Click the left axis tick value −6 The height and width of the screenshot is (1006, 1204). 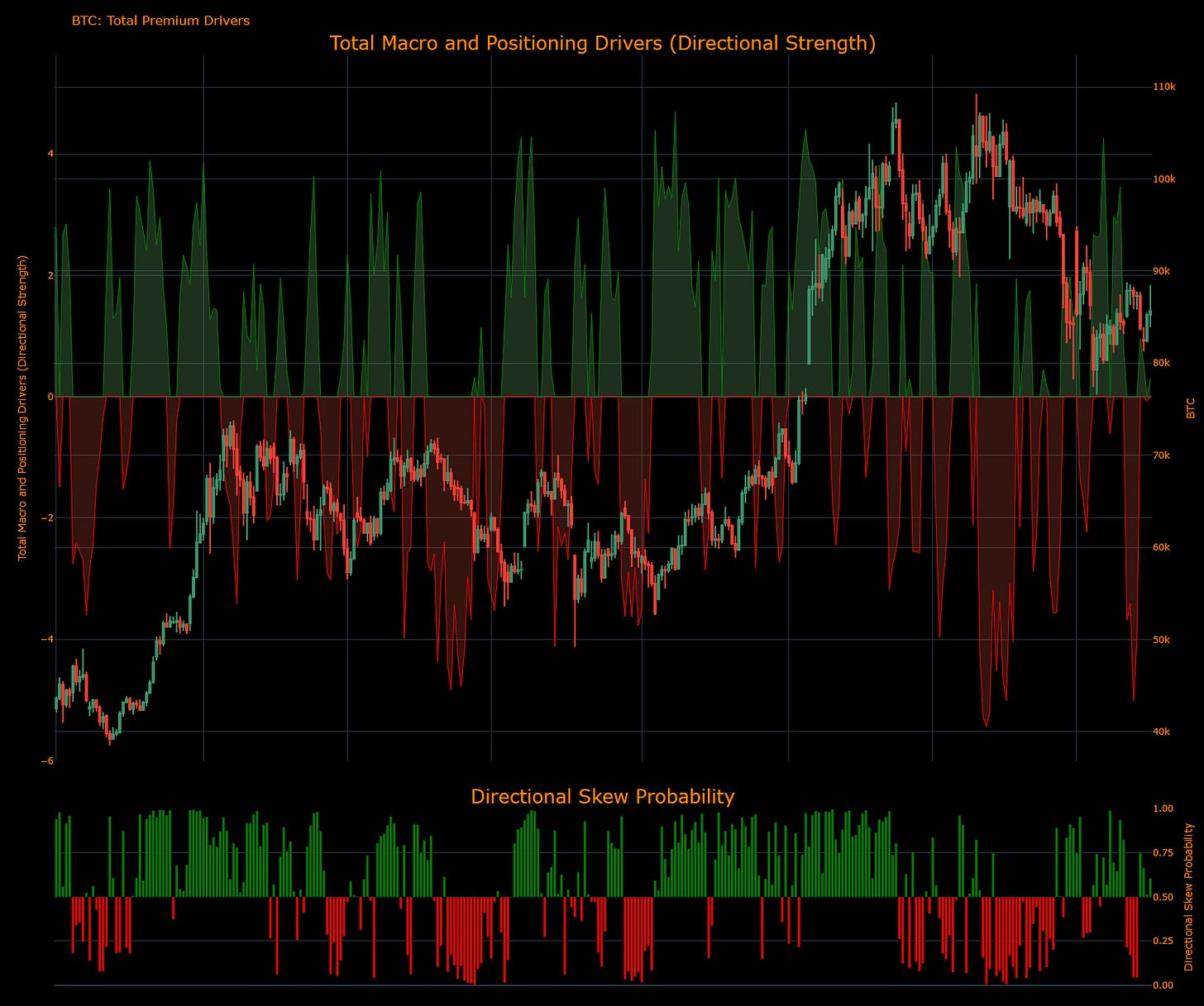(48, 760)
